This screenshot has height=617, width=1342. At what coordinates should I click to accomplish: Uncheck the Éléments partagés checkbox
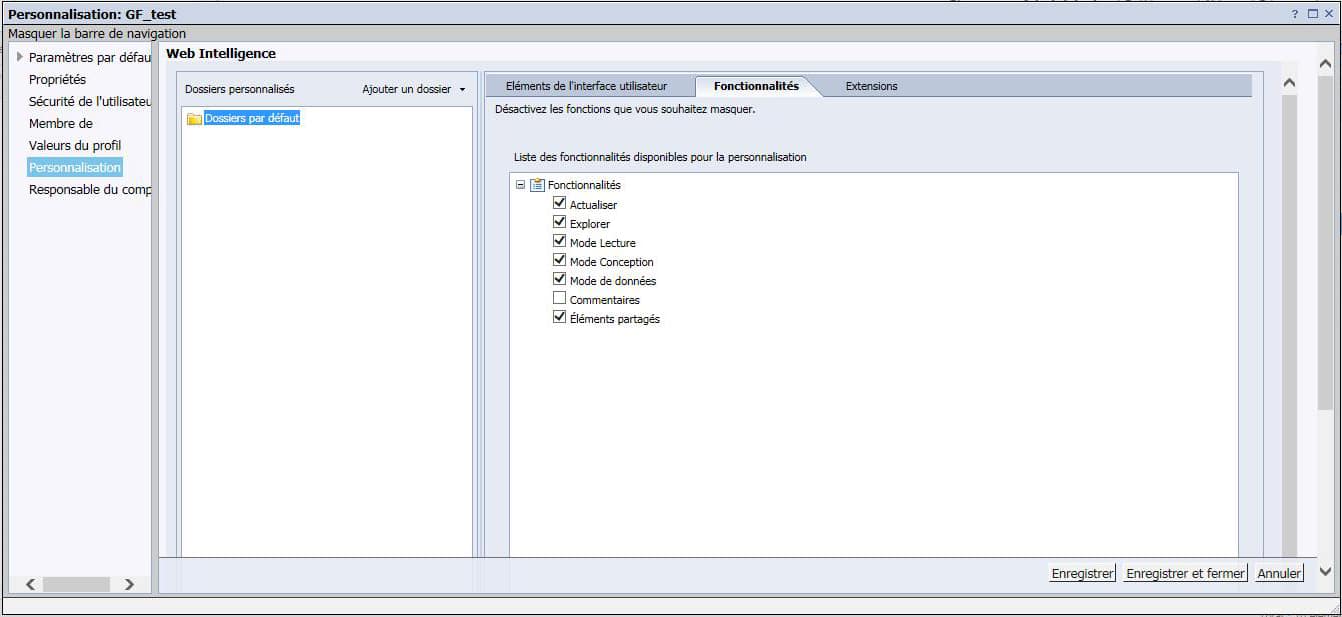click(x=560, y=318)
